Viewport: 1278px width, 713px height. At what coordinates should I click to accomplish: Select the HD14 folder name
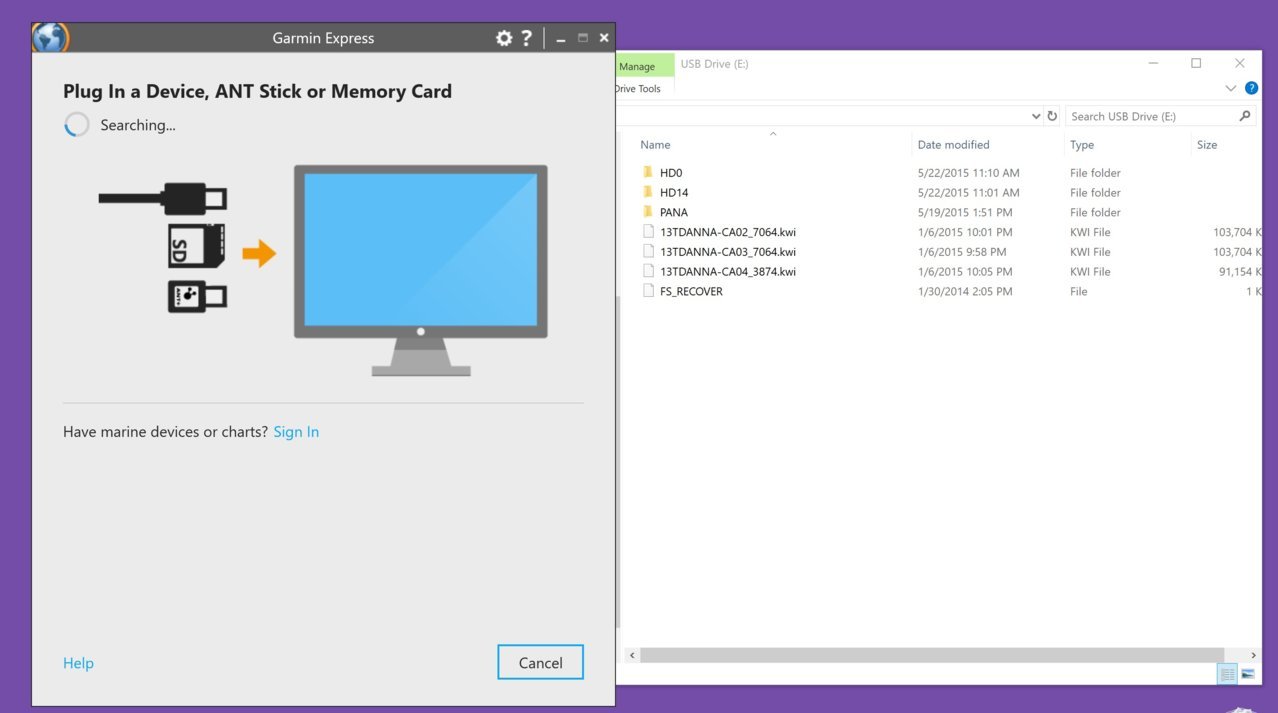[674, 192]
